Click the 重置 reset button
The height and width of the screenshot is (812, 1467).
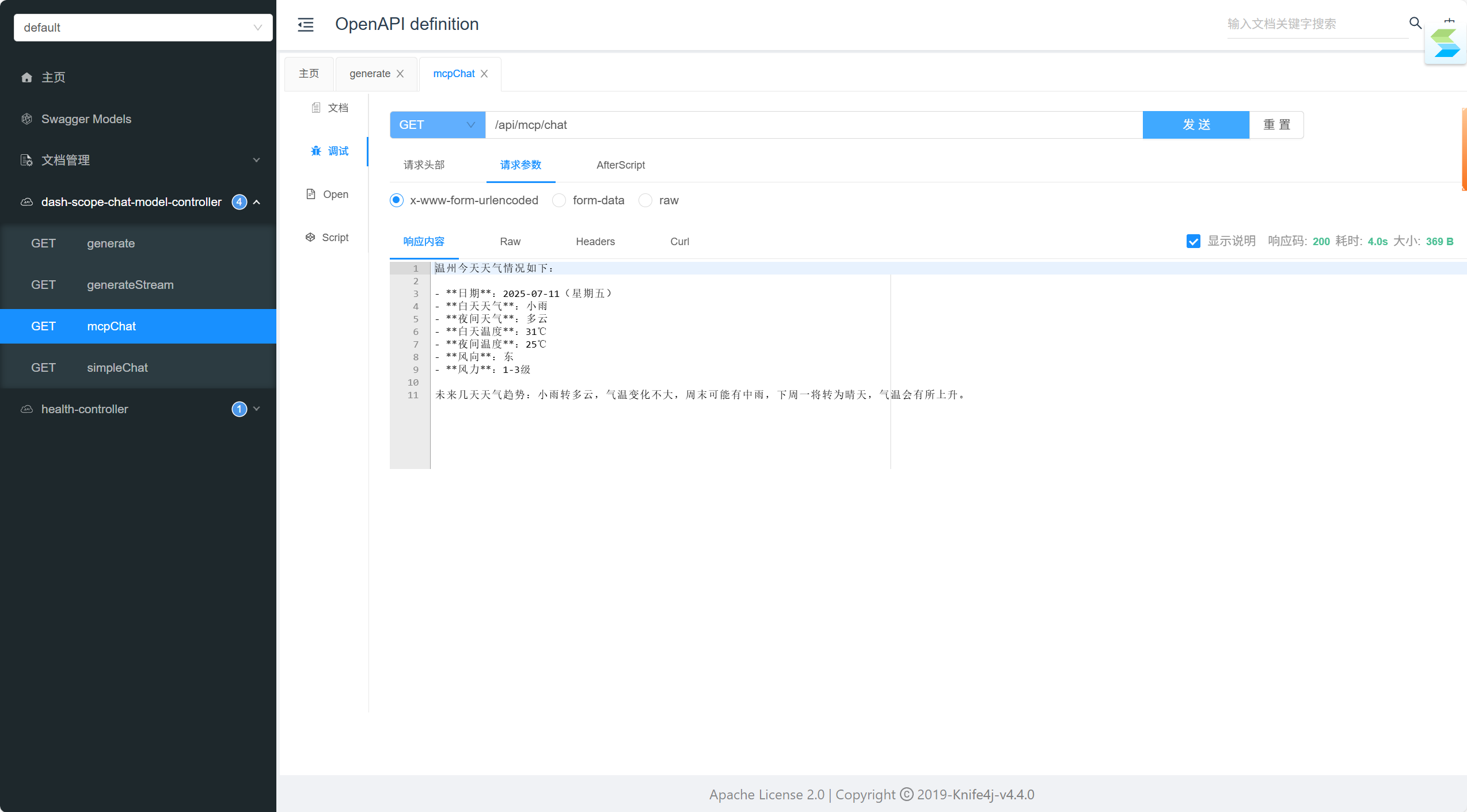[x=1276, y=125]
